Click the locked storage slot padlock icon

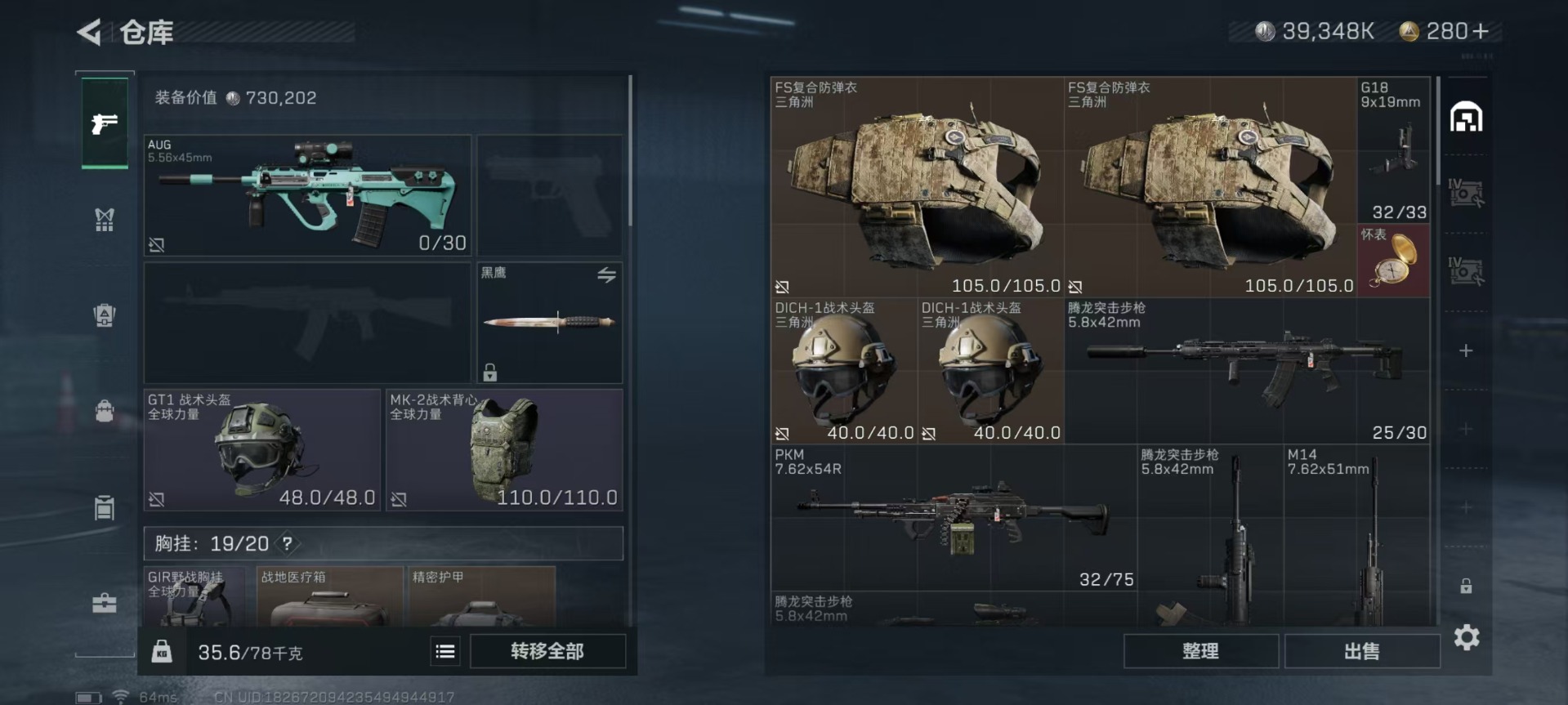pos(1466,586)
